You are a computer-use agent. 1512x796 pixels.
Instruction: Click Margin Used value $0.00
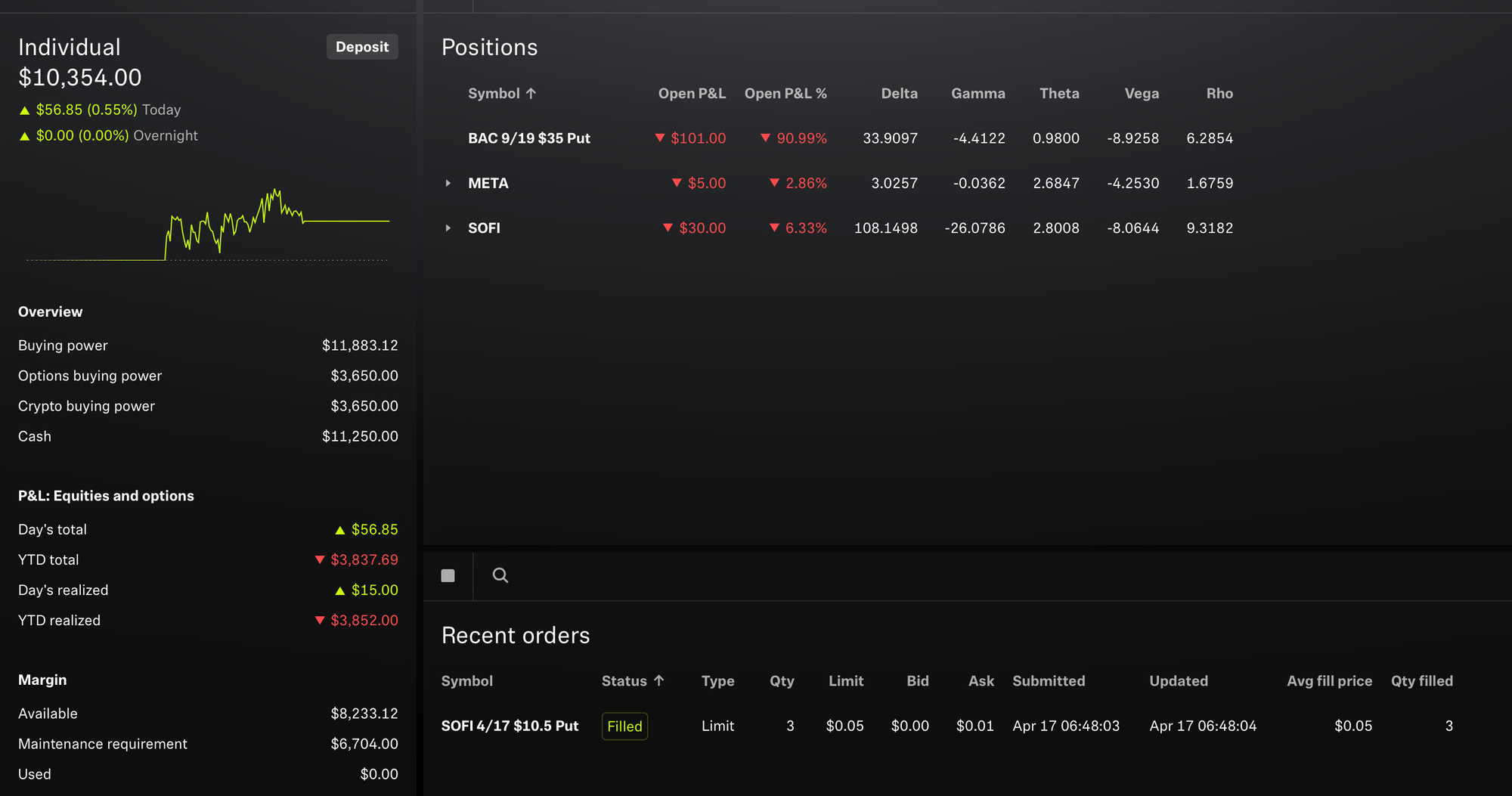[379, 774]
